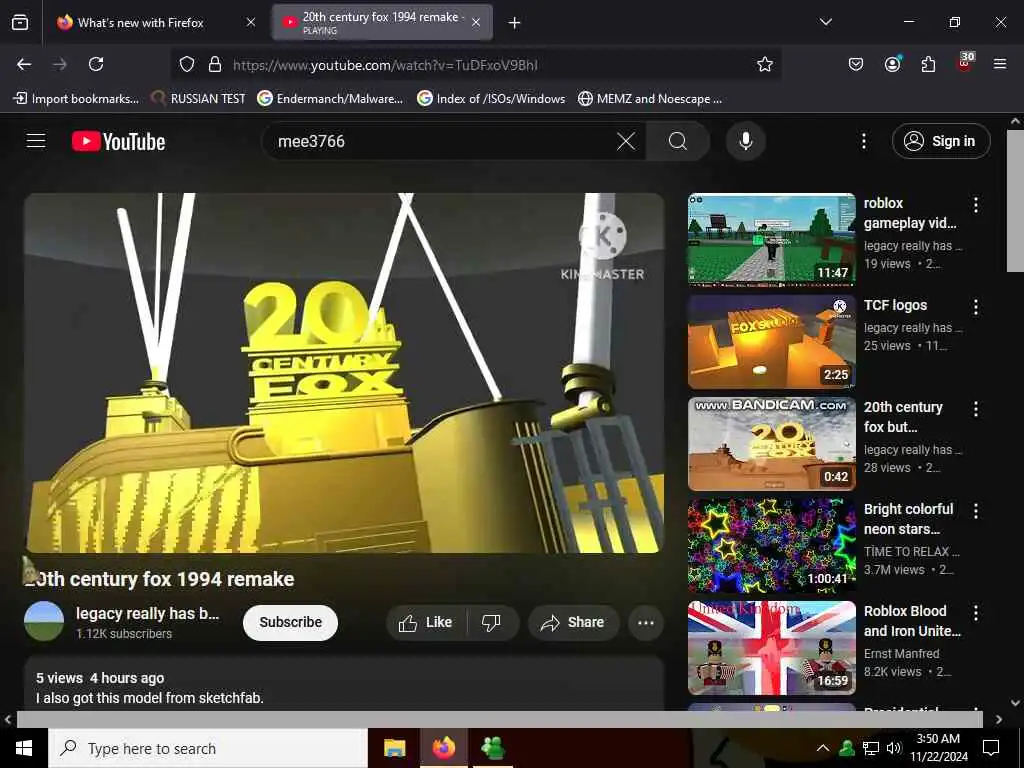Save page to Pocket
The image size is (1024, 768).
pos(856,64)
